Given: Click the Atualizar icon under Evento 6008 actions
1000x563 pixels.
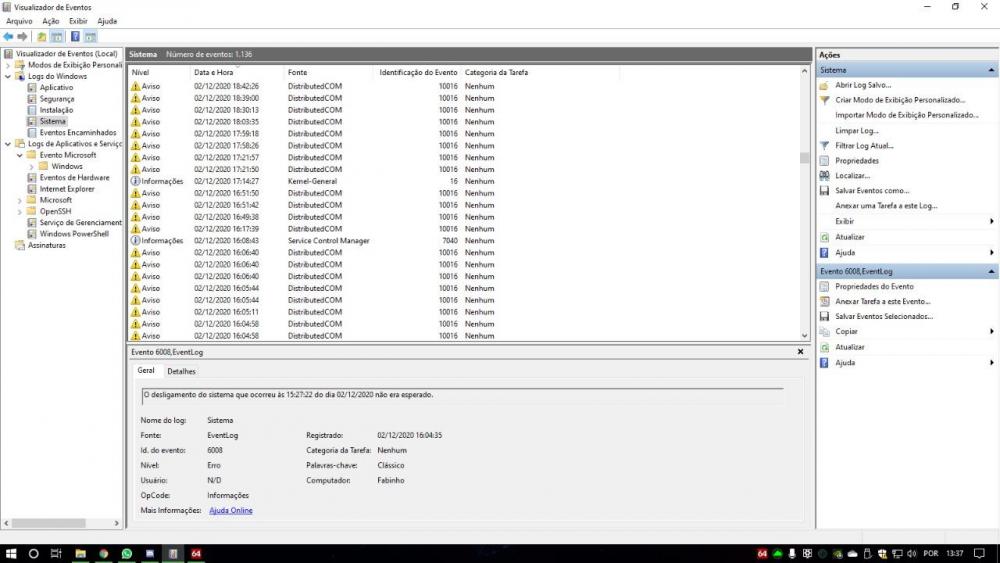Looking at the screenshot, I should pyautogui.click(x=824, y=347).
